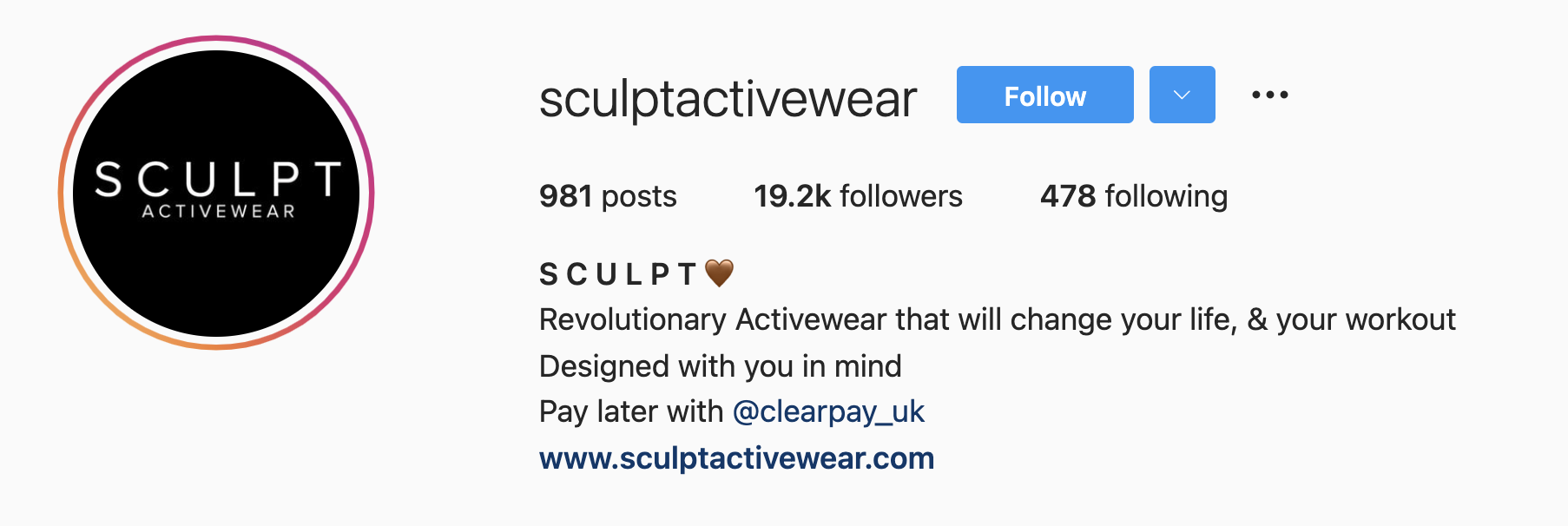Open the SCULPT profile picture story
This screenshot has width=1568, height=526.
pyautogui.click(x=216, y=193)
